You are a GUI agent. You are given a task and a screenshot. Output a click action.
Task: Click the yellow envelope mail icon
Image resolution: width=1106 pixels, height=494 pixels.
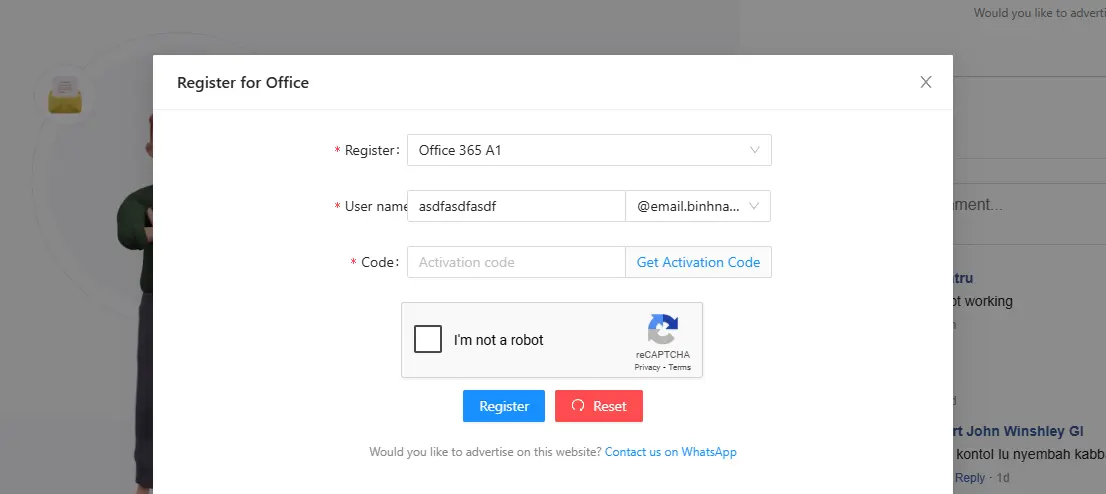(65, 97)
